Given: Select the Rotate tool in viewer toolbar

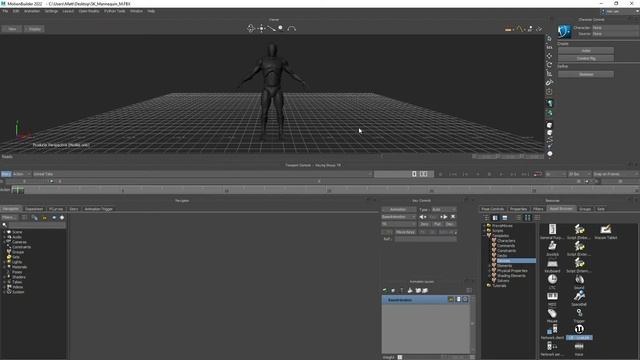Looking at the screenshot, I should [549, 64].
